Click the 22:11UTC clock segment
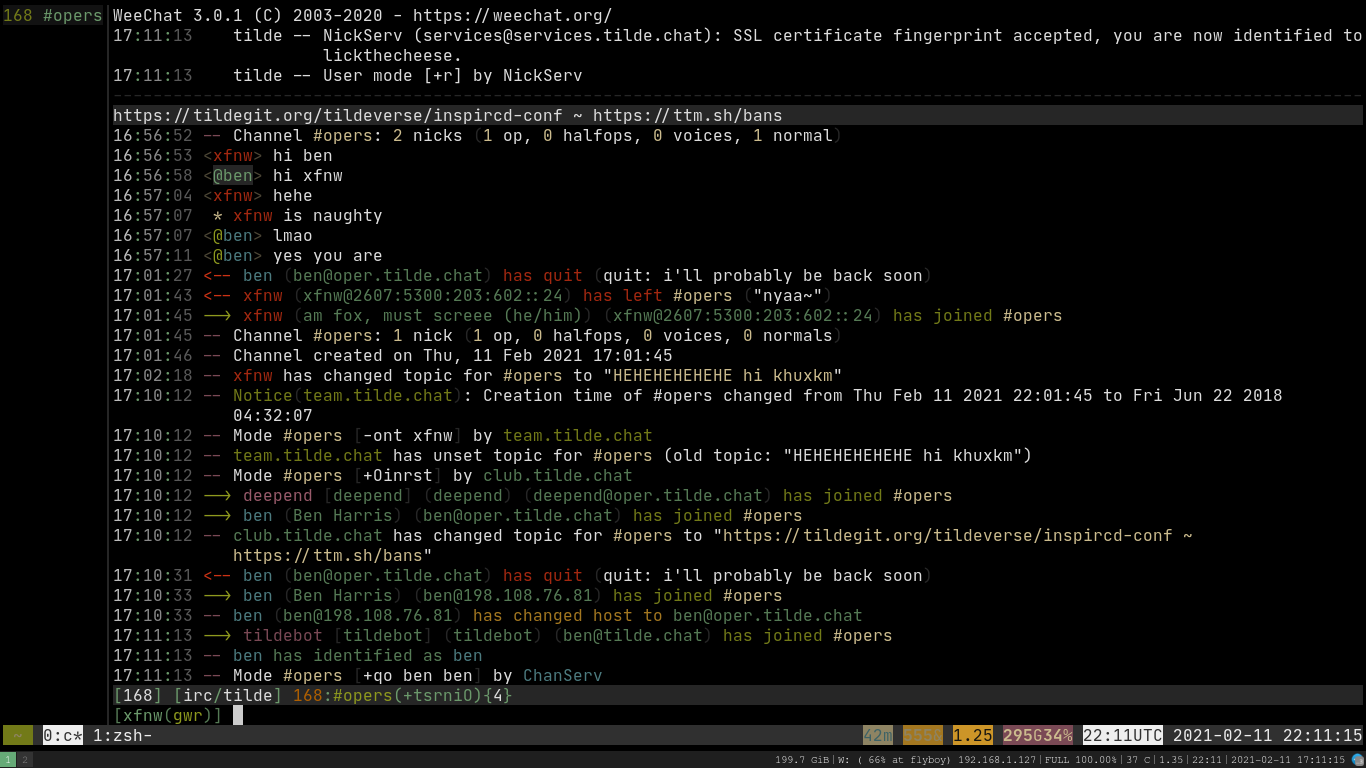This screenshot has height=768, width=1366. tap(1123, 736)
